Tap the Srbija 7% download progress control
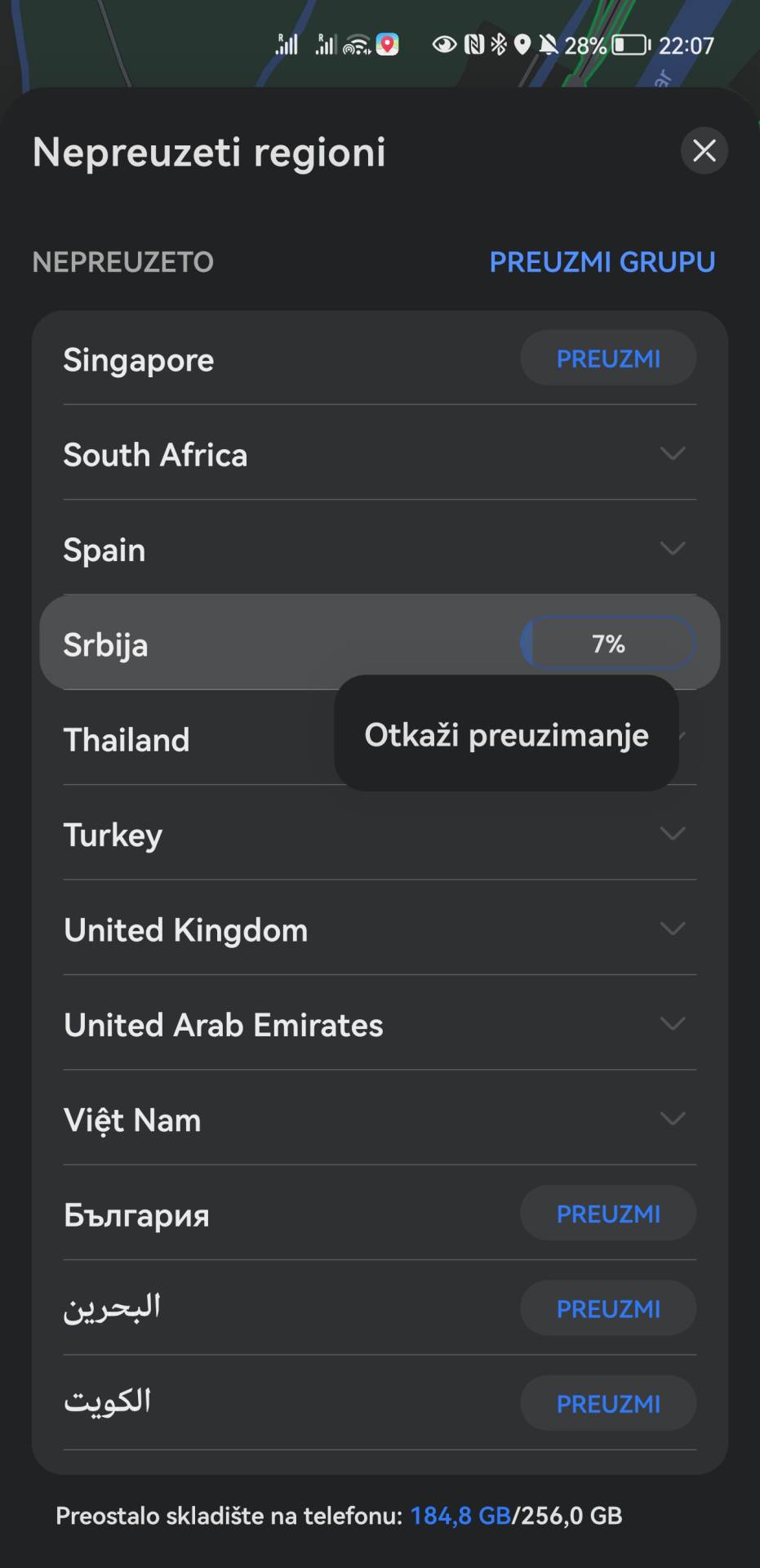This screenshot has height=1568, width=760. (607, 644)
